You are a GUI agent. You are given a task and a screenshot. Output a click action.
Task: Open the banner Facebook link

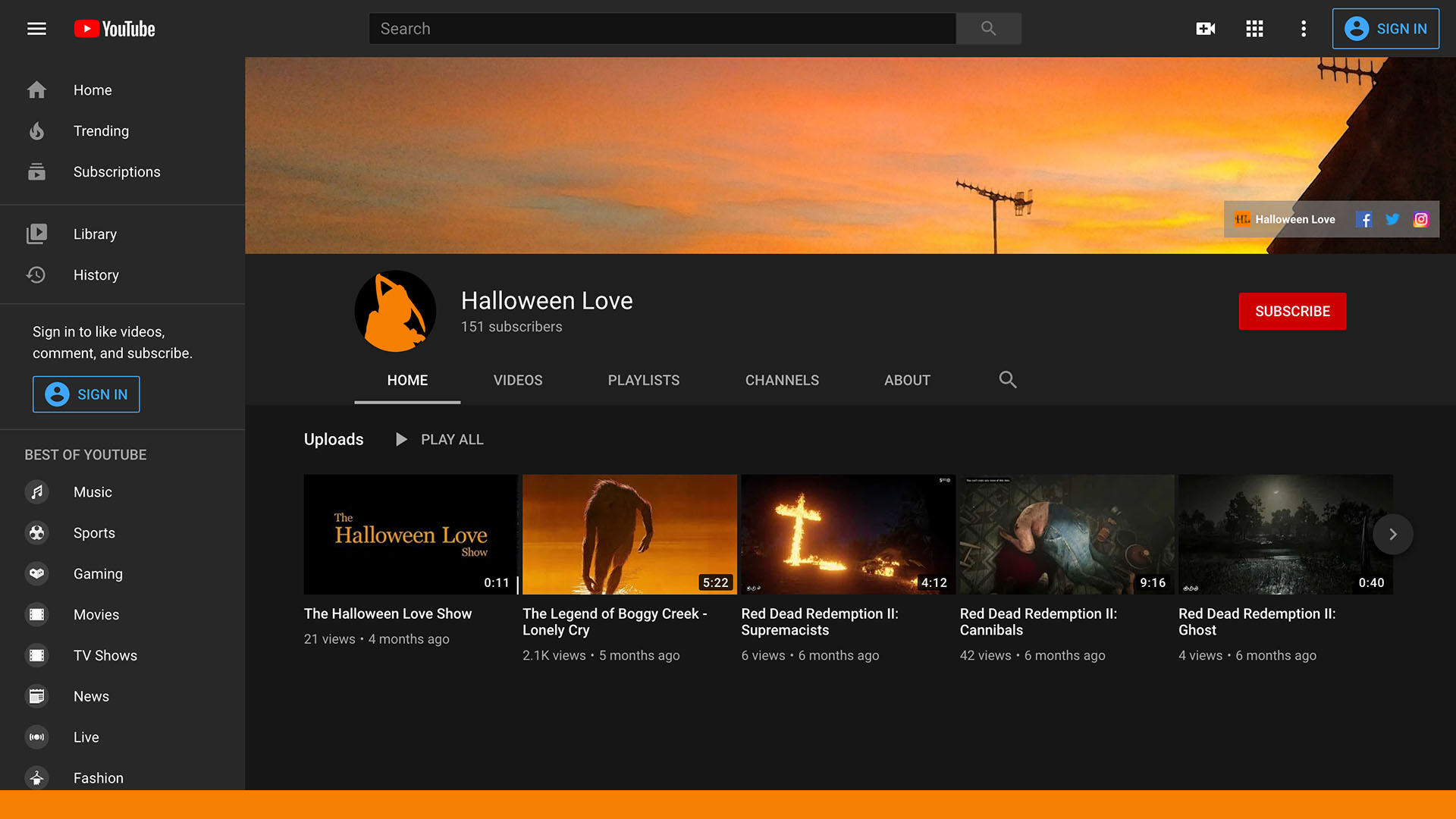(x=1363, y=220)
